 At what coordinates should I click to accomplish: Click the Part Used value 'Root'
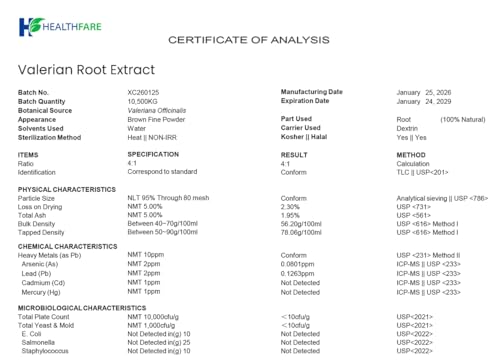404,119
